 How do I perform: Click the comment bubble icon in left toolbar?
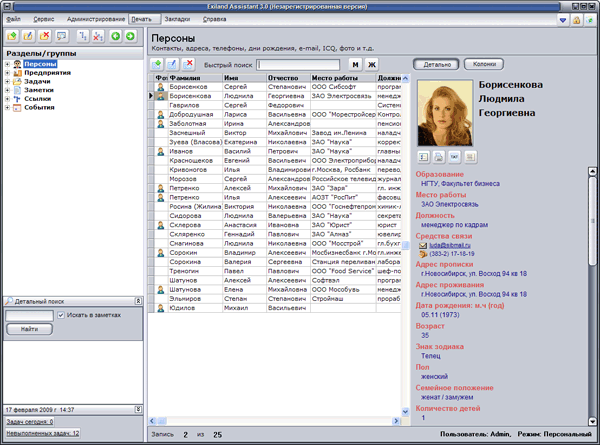61,36
